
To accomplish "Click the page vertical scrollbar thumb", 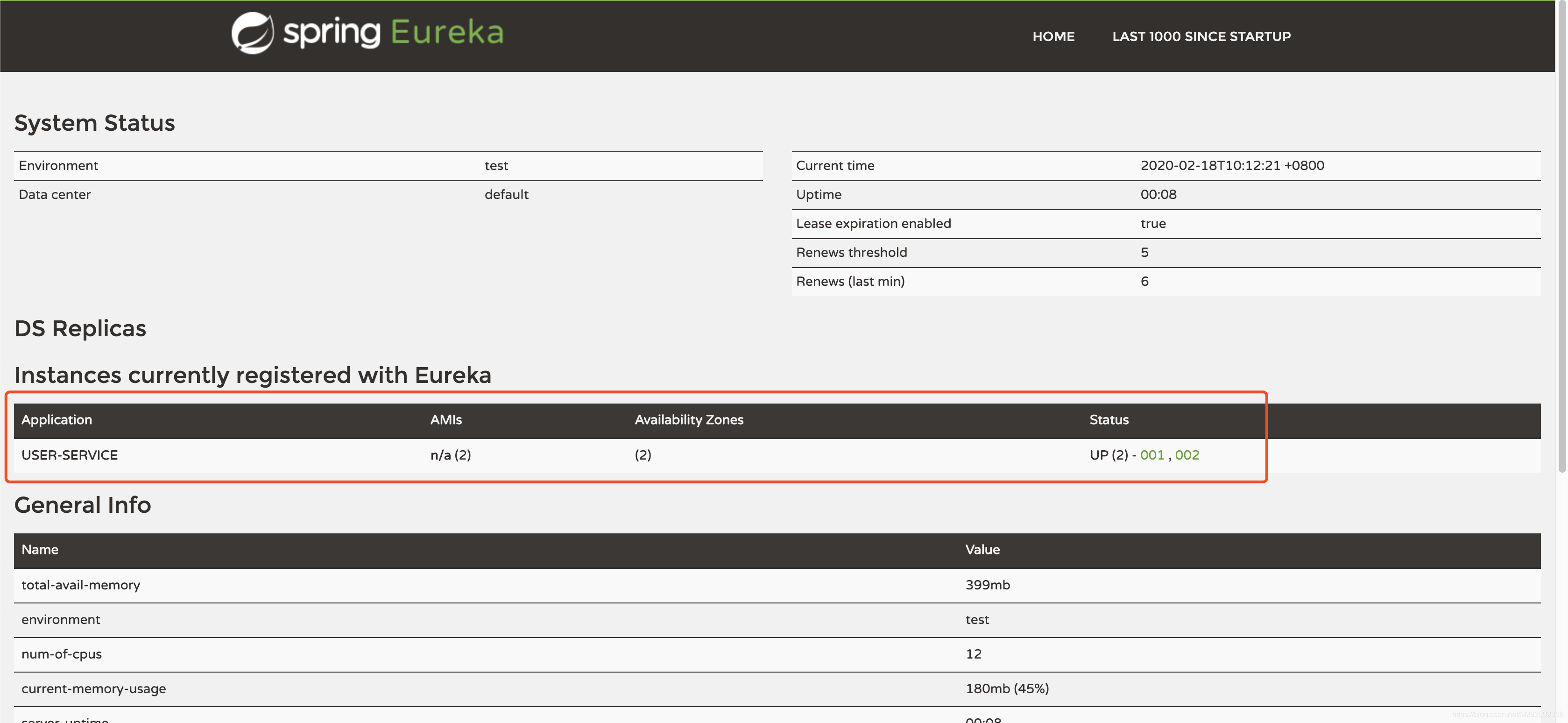I will point(1562,237).
